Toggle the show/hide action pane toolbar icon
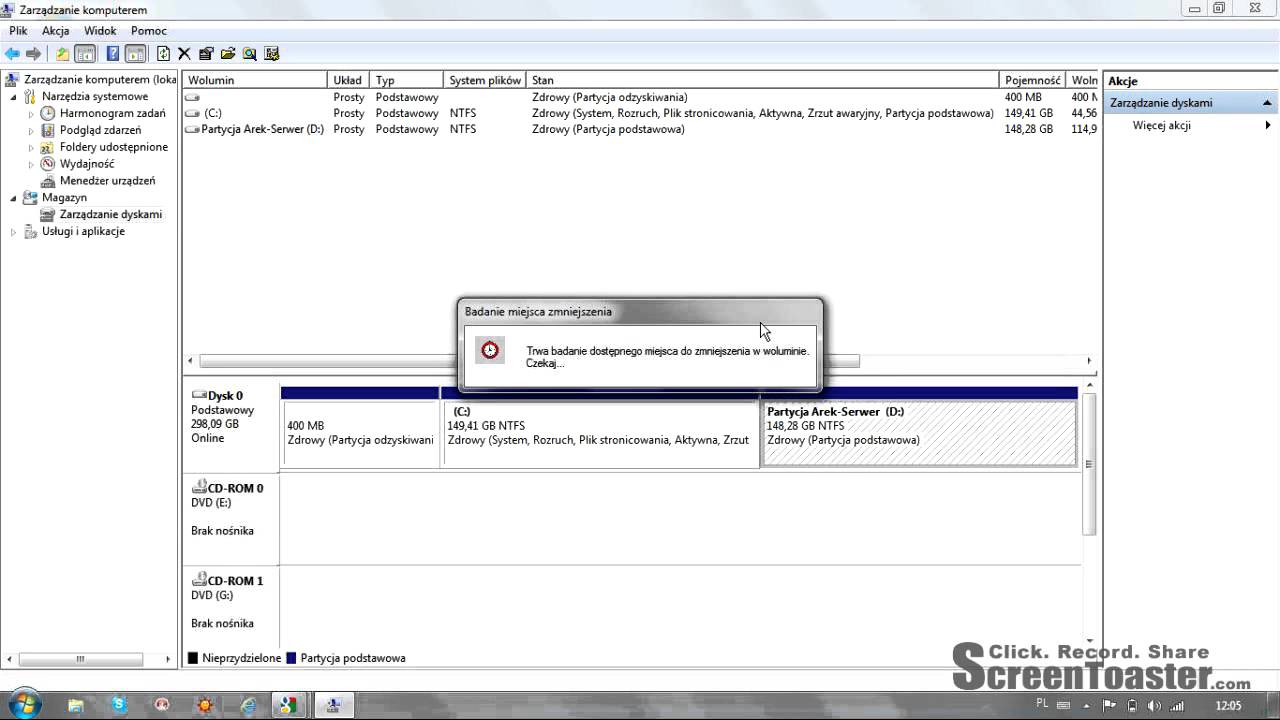The height and width of the screenshot is (720, 1280). (x=136, y=54)
